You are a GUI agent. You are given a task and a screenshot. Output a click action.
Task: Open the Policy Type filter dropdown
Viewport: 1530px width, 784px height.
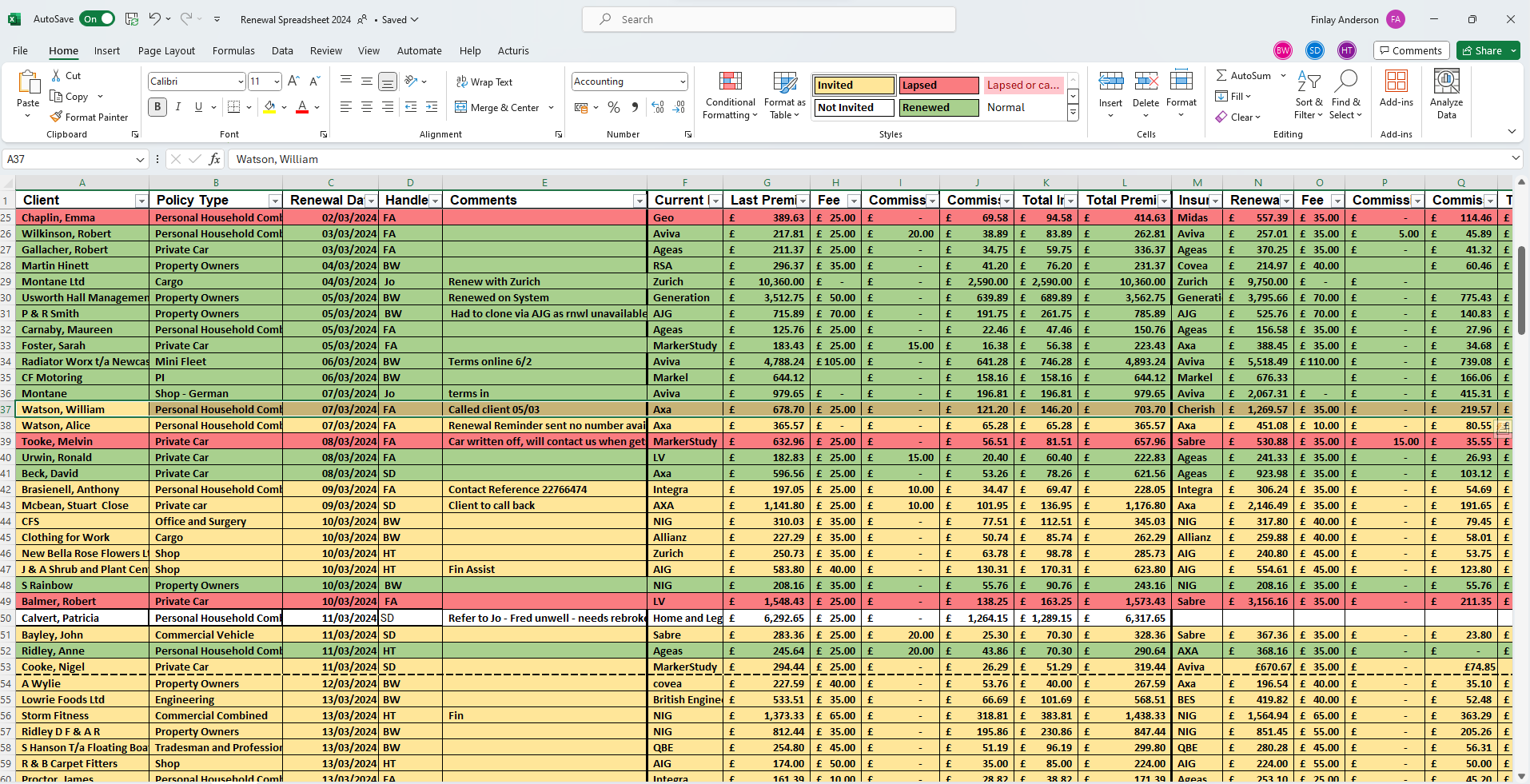275,201
